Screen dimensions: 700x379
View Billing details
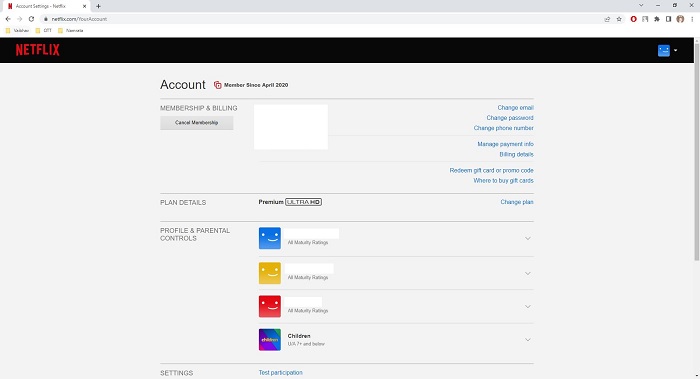[x=516, y=154]
